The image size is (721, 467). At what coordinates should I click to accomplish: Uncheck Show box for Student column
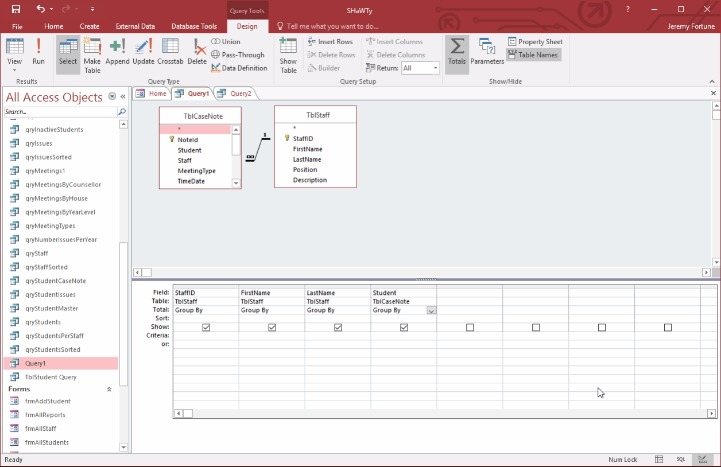click(404, 327)
